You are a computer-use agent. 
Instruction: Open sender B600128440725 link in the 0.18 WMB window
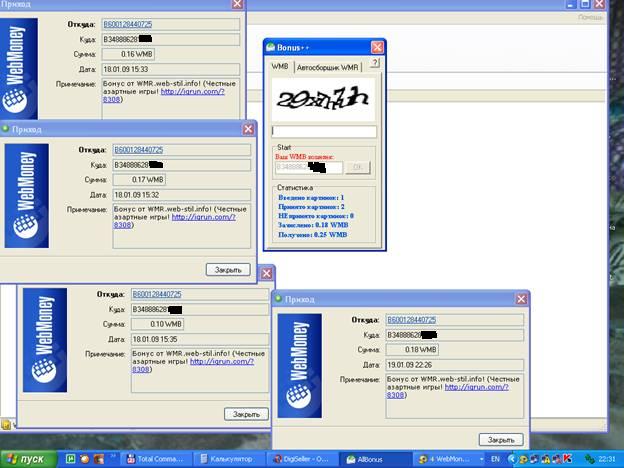(412, 320)
